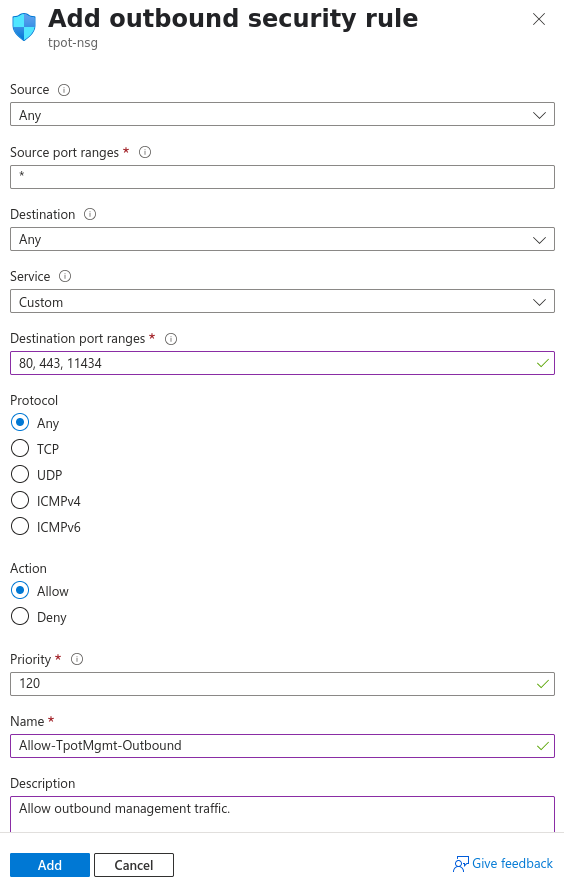This screenshot has width=564, height=889.
Task: Click the network security group shield icon
Action: coord(24,27)
